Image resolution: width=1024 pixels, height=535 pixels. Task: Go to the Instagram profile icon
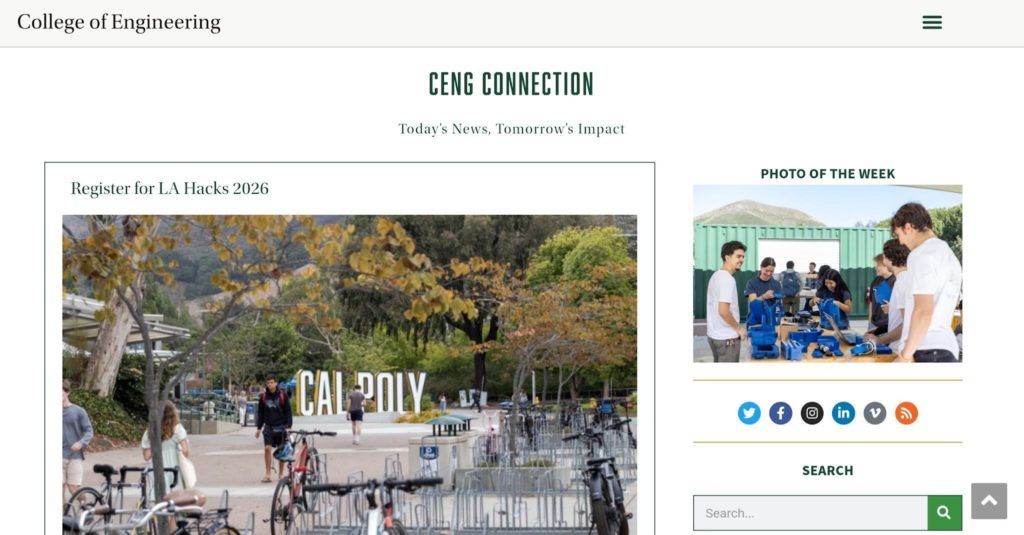pos(812,413)
